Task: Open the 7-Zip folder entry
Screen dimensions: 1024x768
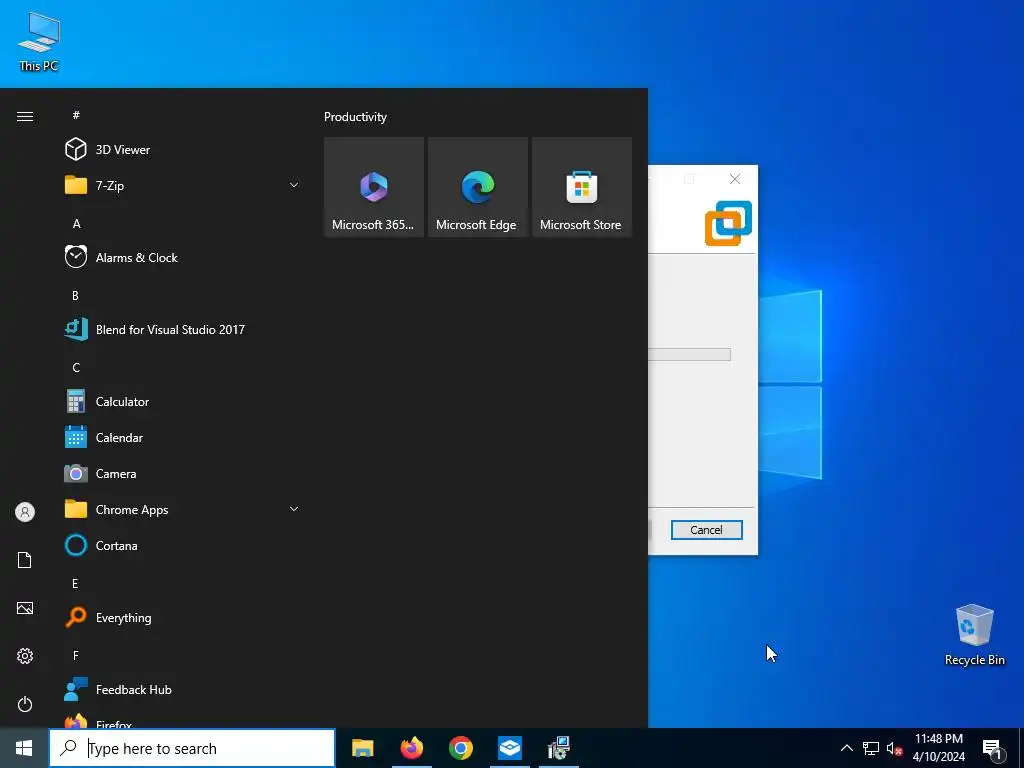Action: tap(183, 185)
